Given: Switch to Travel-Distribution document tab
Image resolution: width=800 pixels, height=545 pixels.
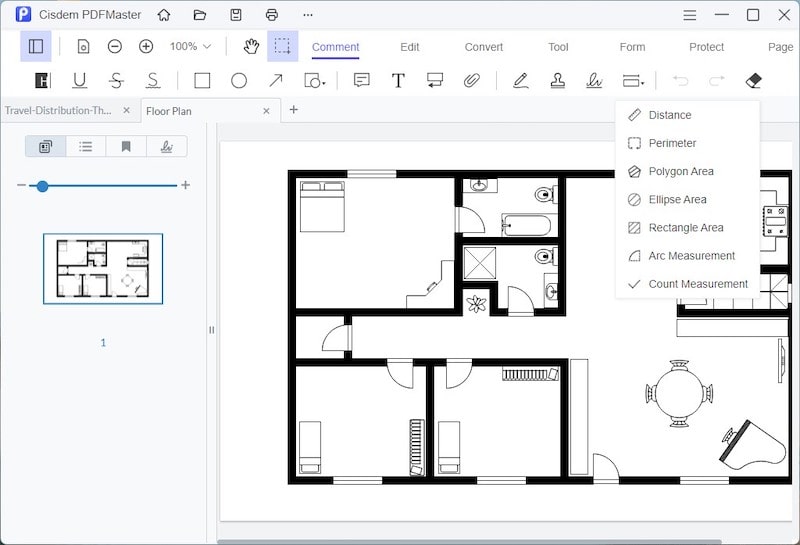Looking at the screenshot, I should (58, 111).
